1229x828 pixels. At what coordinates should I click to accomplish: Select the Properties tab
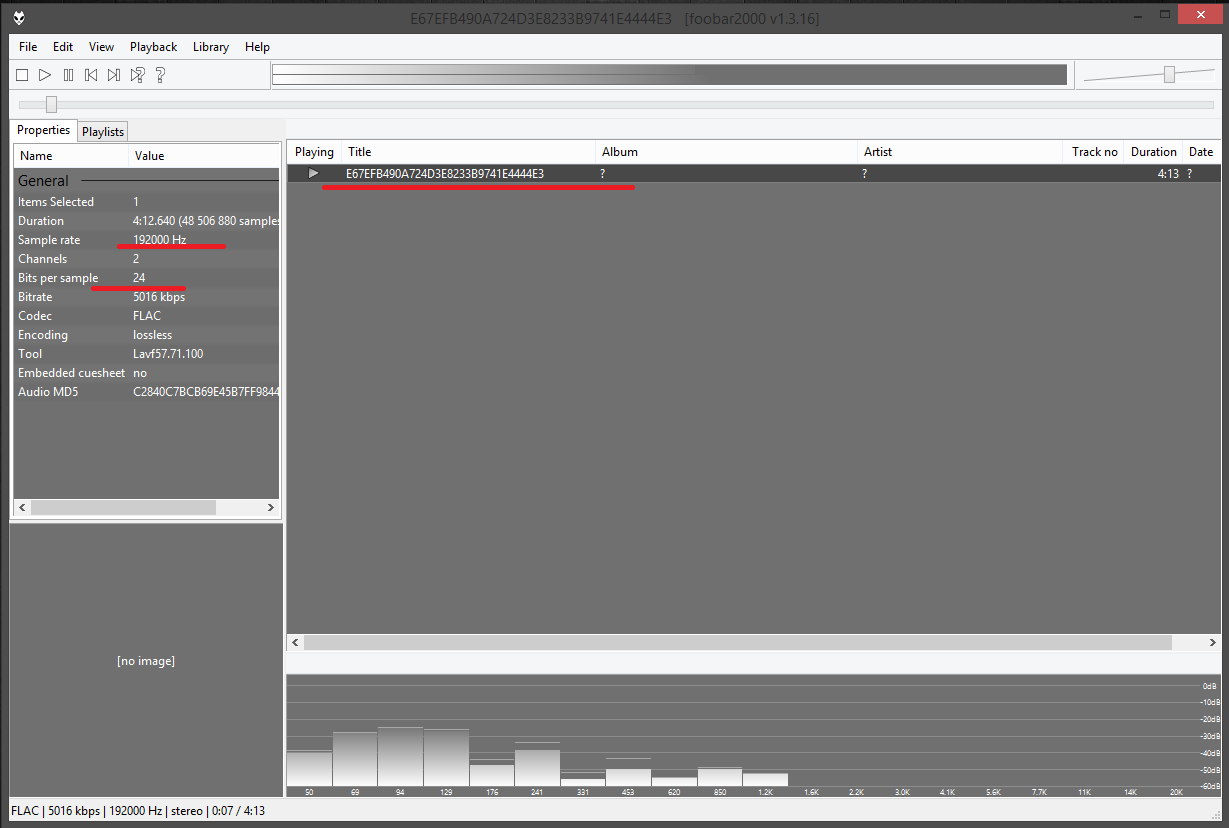pyautogui.click(x=43, y=130)
